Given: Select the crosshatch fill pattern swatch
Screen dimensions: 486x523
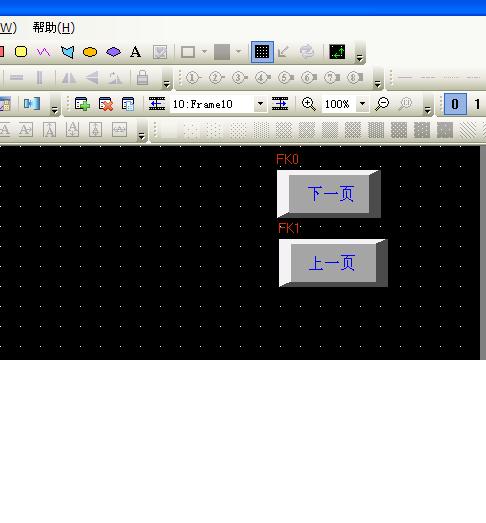Looking at the screenshot, I should pos(284,130).
